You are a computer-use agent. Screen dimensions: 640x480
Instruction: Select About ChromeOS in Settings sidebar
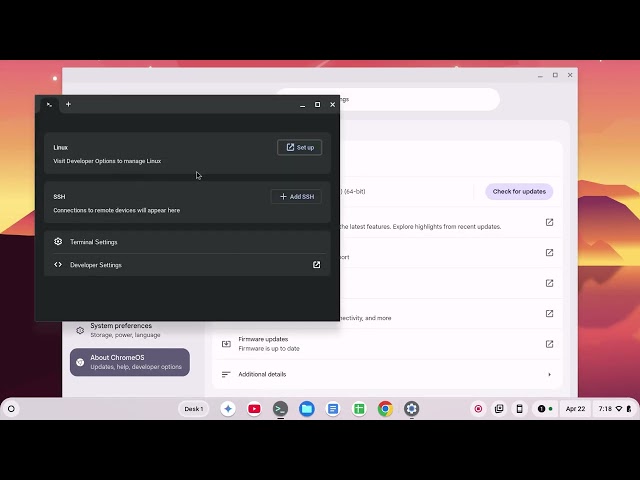(x=130, y=362)
